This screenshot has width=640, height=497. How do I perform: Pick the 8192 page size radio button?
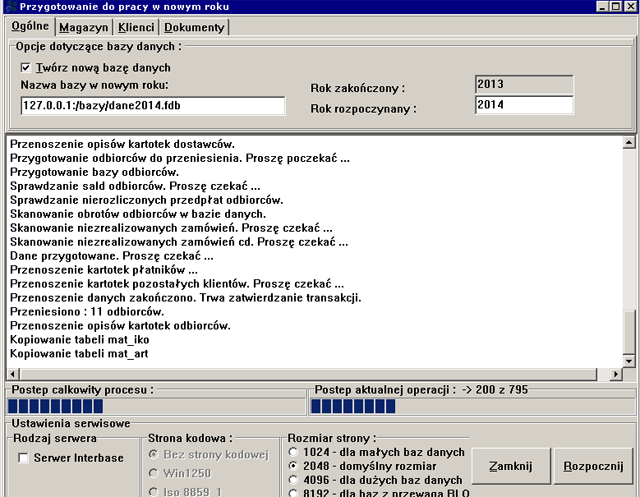[293, 492]
